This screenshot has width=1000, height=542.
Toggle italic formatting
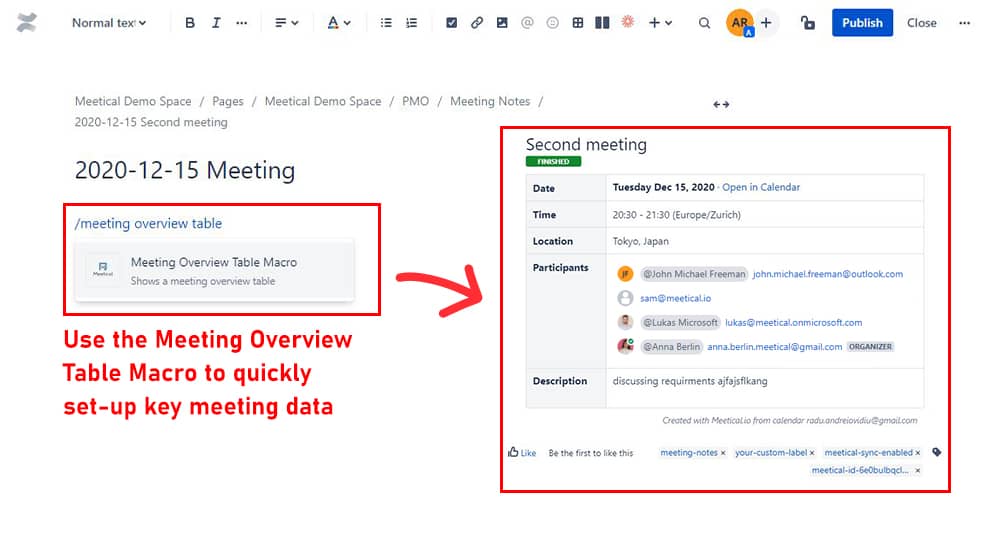pos(216,23)
